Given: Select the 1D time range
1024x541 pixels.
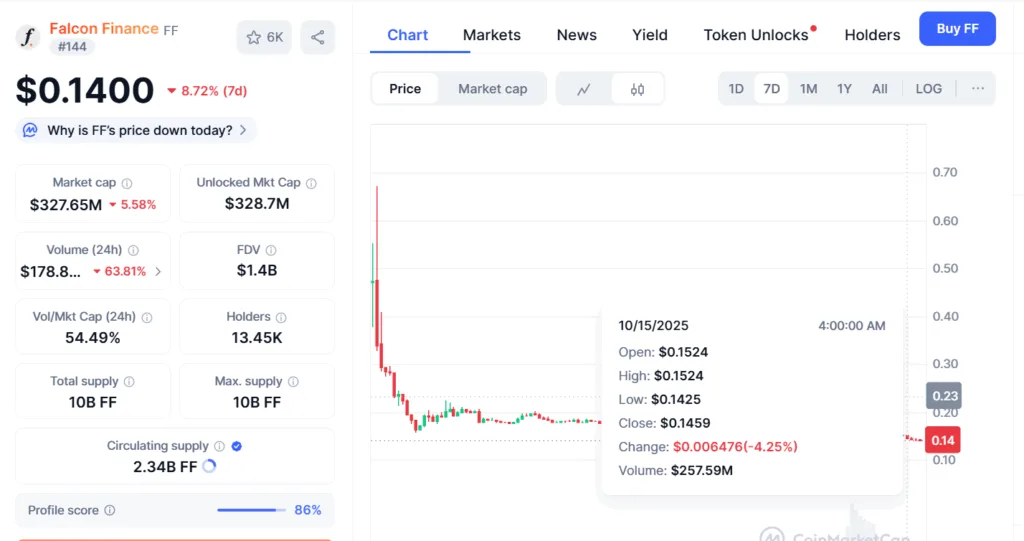Looking at the screenshot, I should 736,89.
